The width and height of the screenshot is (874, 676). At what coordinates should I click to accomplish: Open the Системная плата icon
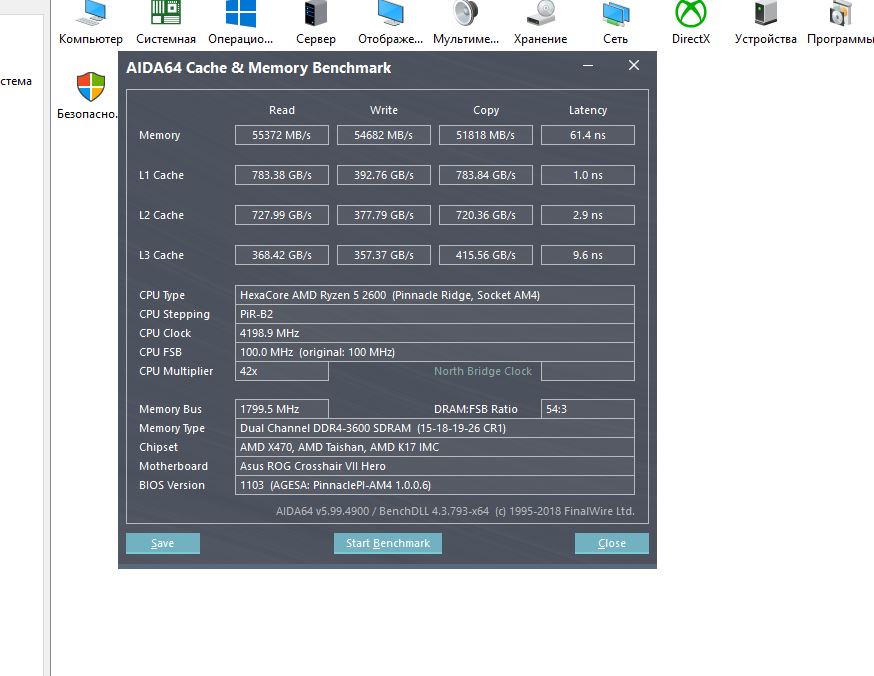pyautogui.click(x=166, y=13)
